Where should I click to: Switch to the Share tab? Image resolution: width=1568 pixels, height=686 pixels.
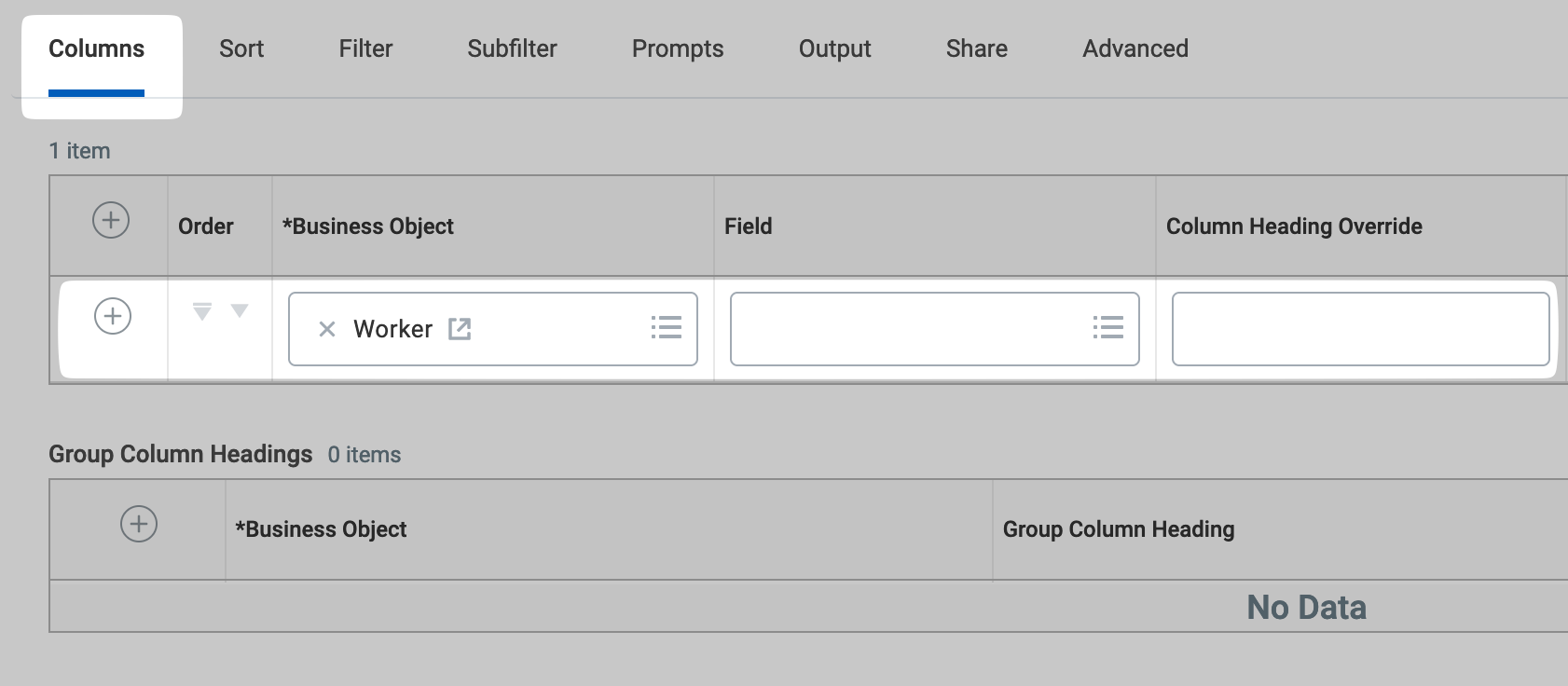976,48
